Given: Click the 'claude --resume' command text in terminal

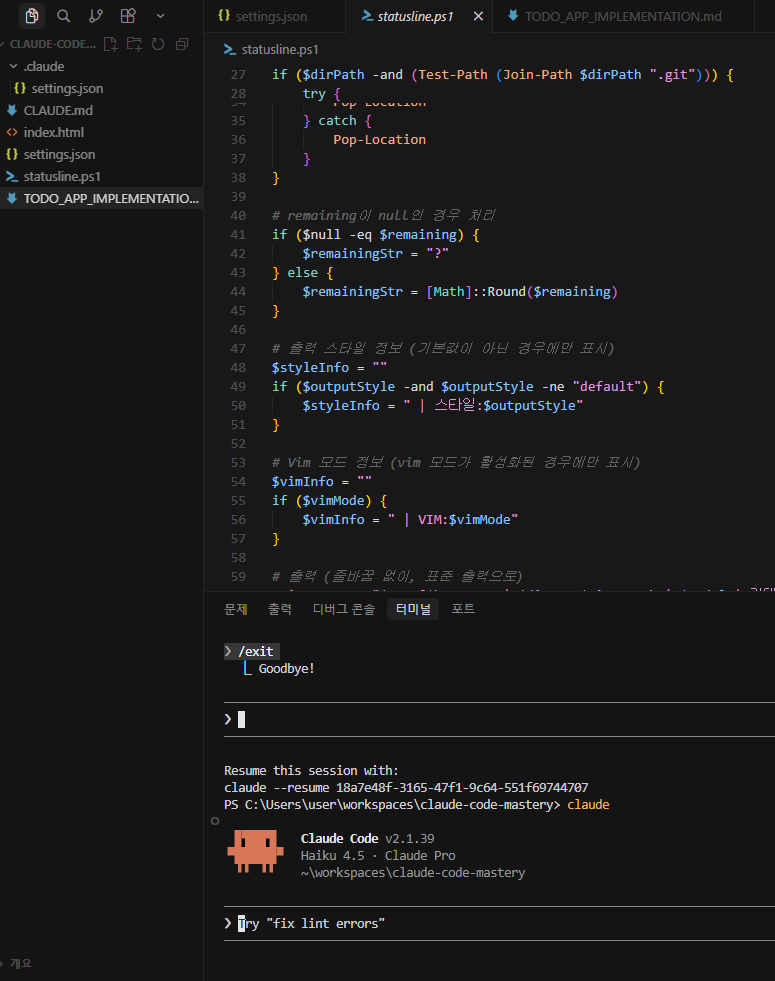Looking at the screenshot, I should pos(406,788).
